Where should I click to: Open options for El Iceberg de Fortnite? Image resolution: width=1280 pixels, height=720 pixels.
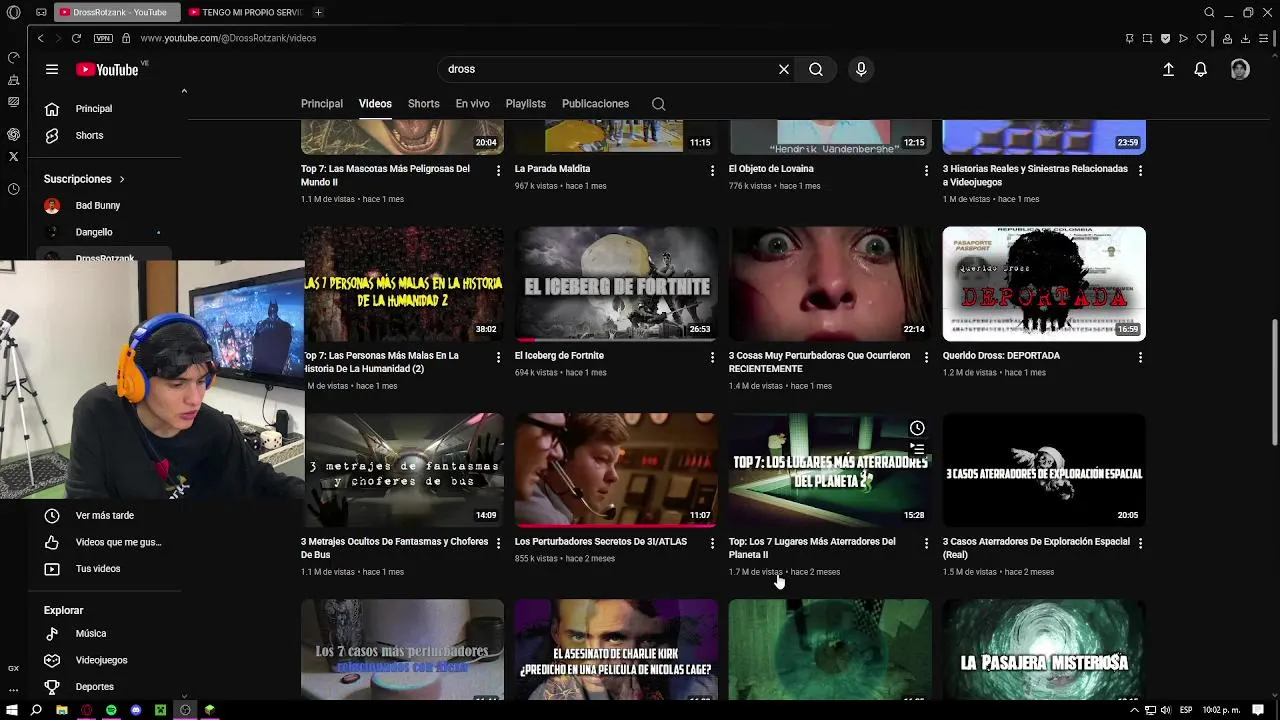[x=712, y=357]
